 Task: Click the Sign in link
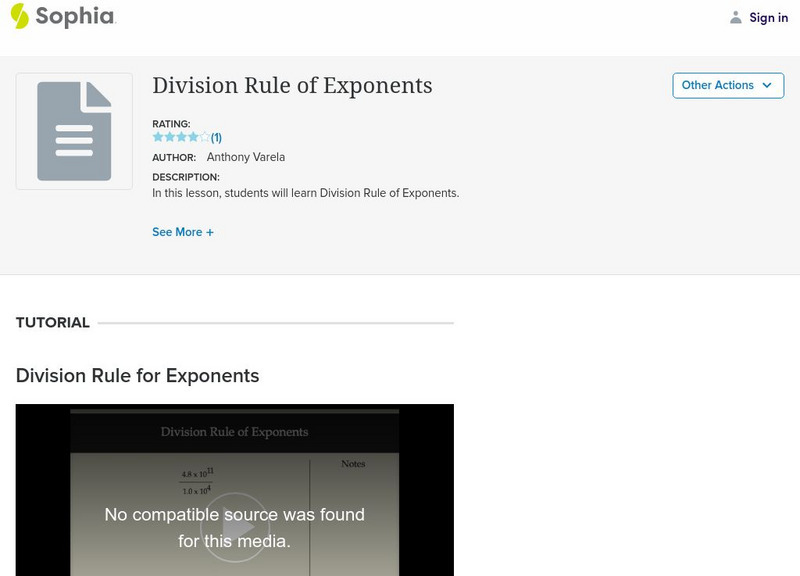point(768,17)
